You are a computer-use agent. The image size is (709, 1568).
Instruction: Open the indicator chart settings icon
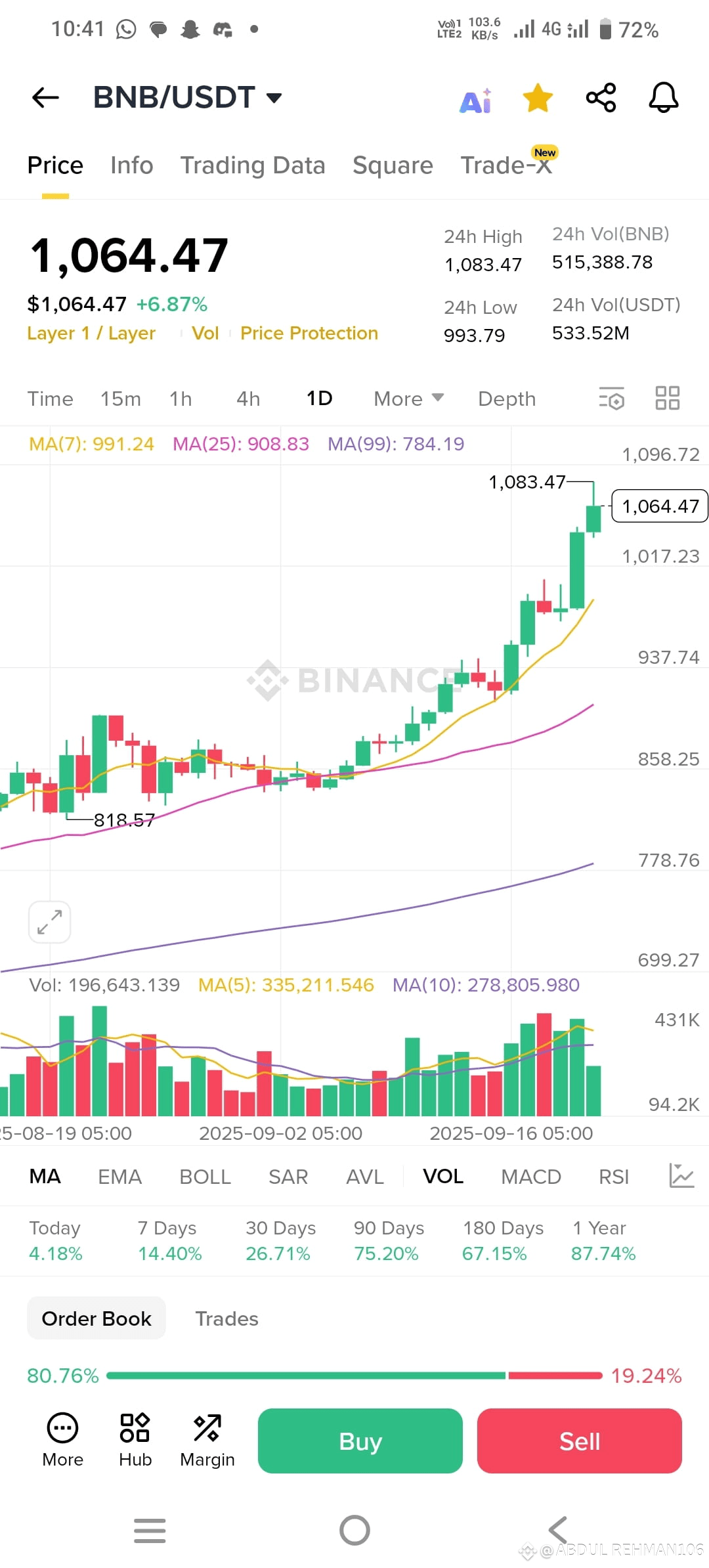(x=681, y=1175)
